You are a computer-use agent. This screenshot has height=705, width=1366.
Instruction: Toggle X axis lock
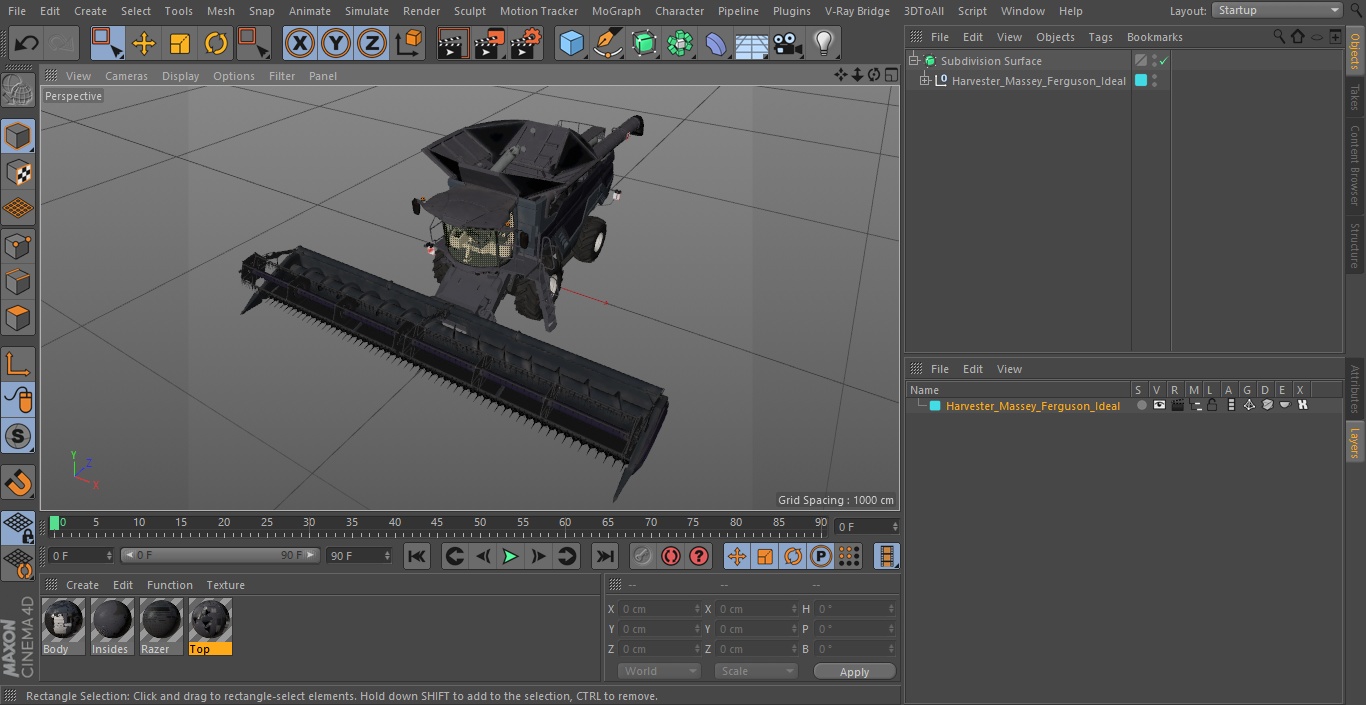click(299, 43)
